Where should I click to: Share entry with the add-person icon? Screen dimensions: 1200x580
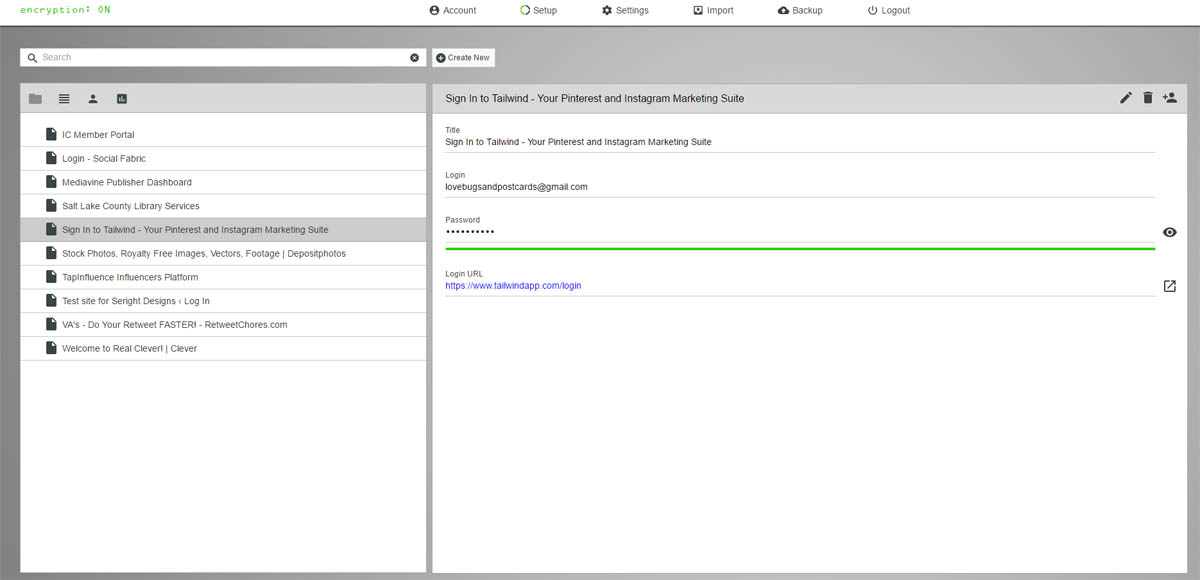pos(1170,98)
